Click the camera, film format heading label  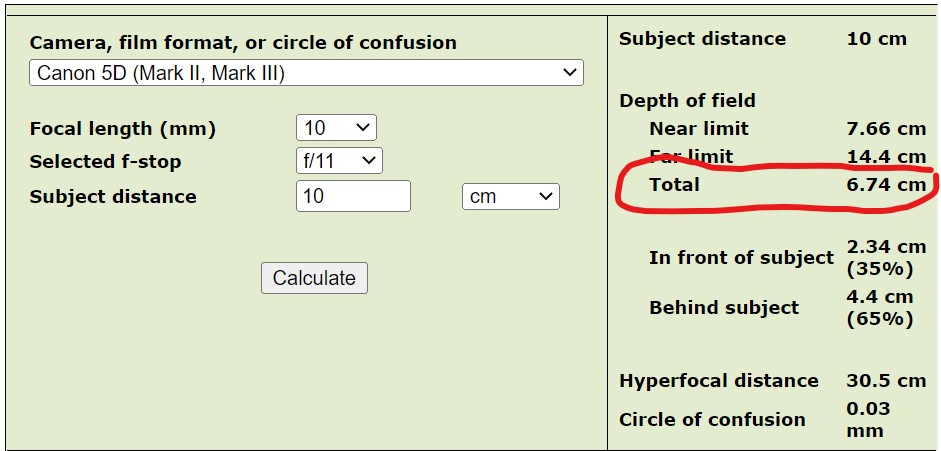[x=243, y=43]
